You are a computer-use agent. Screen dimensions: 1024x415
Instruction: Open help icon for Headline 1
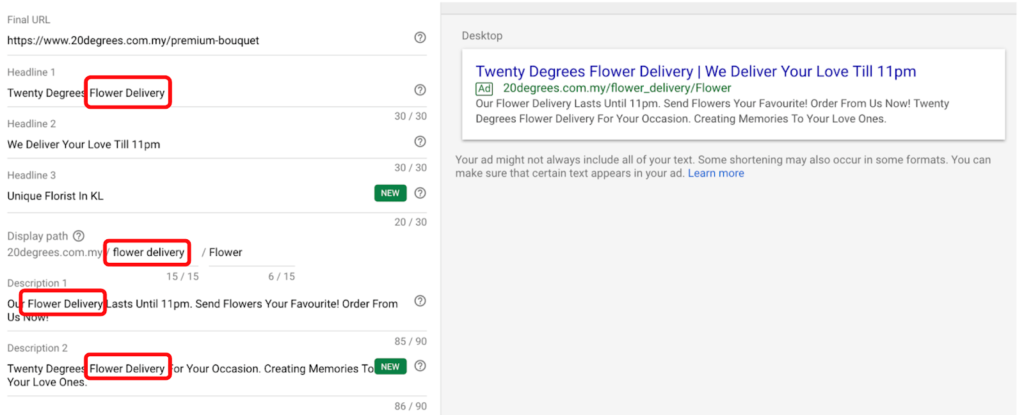(x=420, y=90)
